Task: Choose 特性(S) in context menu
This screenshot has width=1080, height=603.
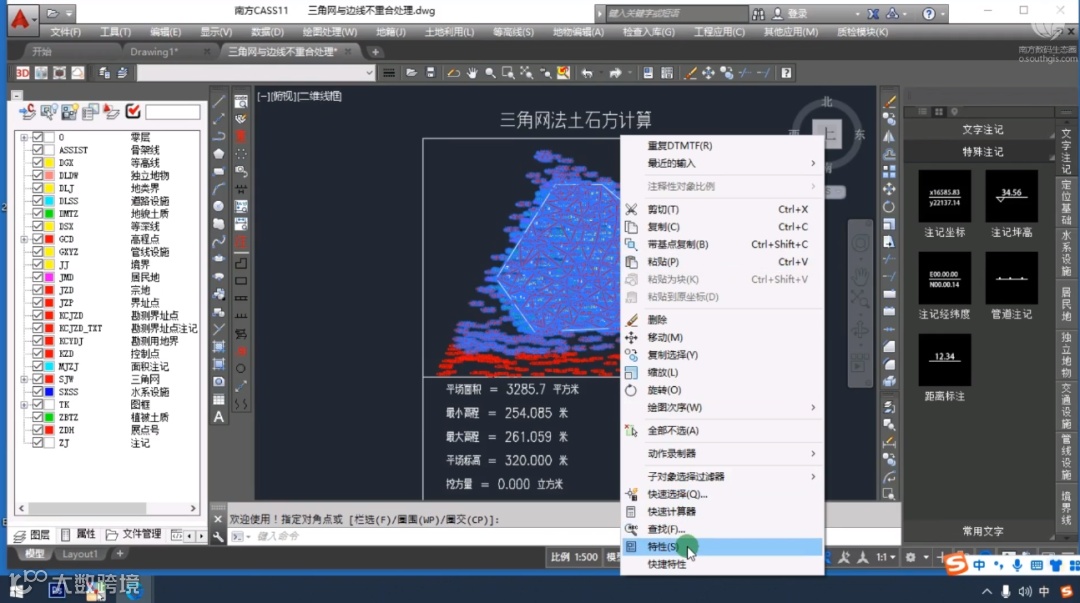Action: [x=722, y=546]
